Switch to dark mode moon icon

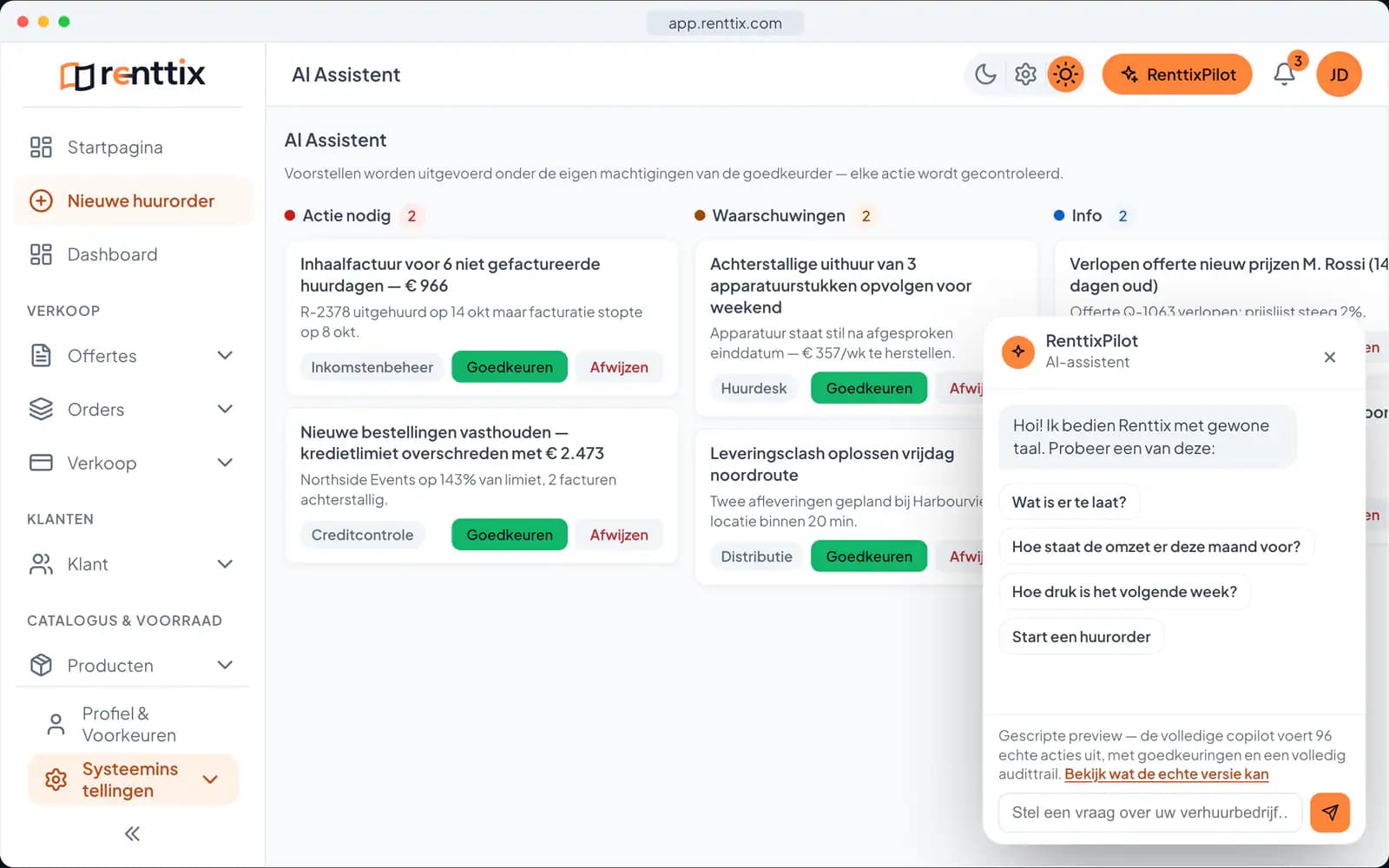pyautogui.click(x=985, y=75)
